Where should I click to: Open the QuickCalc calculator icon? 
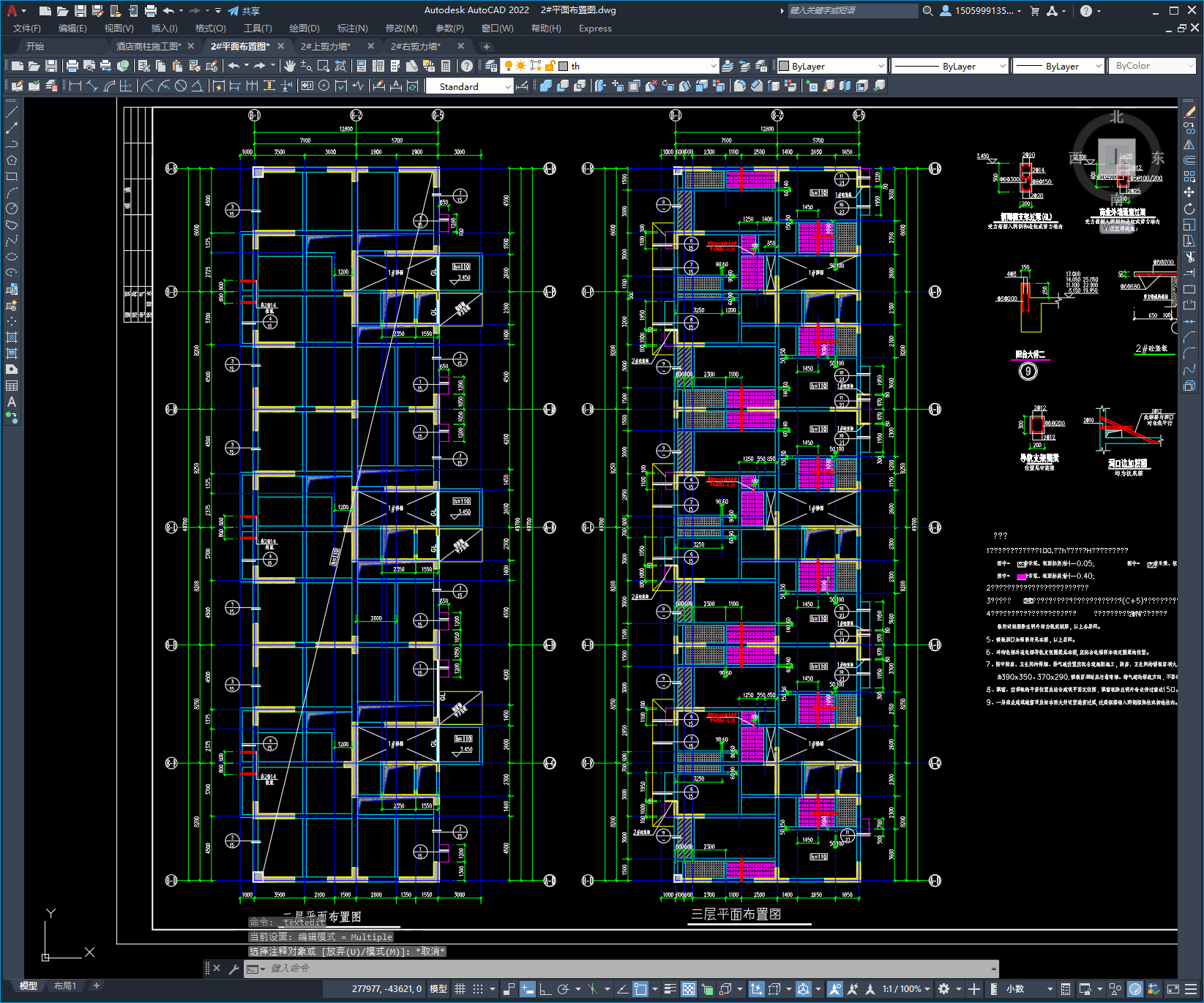pos(446,66)
